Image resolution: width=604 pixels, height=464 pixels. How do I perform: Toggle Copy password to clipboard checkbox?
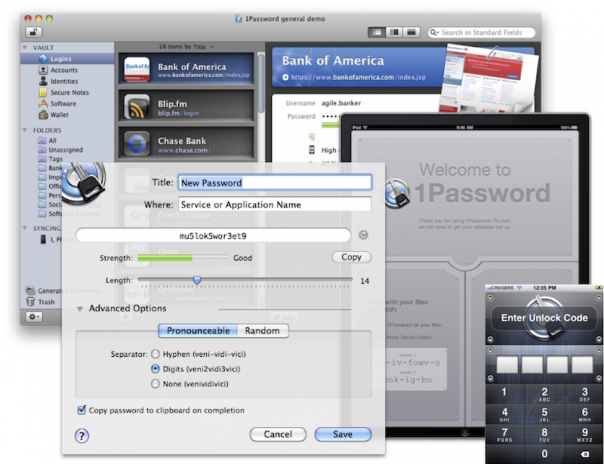[81, 410]
